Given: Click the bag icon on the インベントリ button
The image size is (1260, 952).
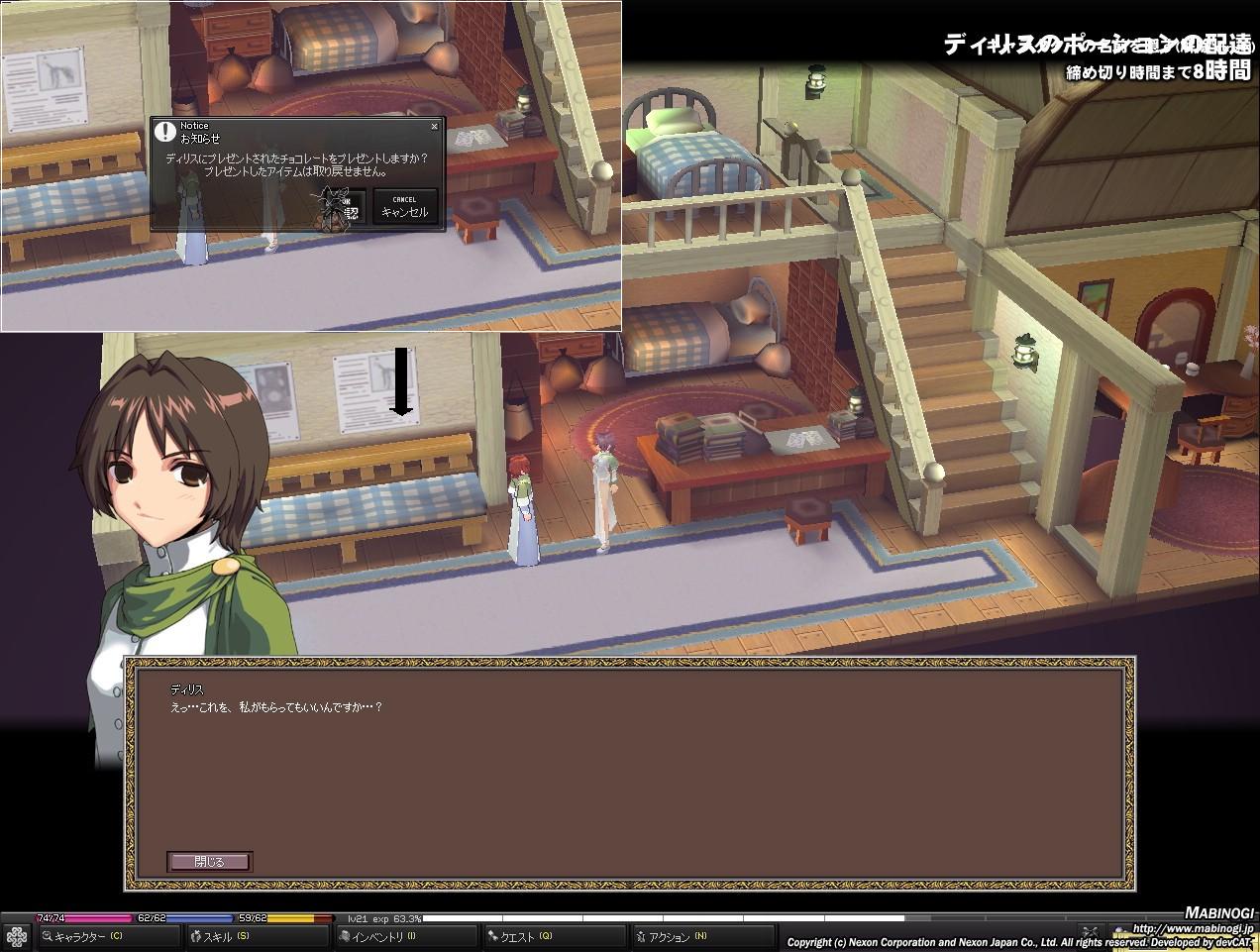Looking at the screenshot, I should point(344,936).
